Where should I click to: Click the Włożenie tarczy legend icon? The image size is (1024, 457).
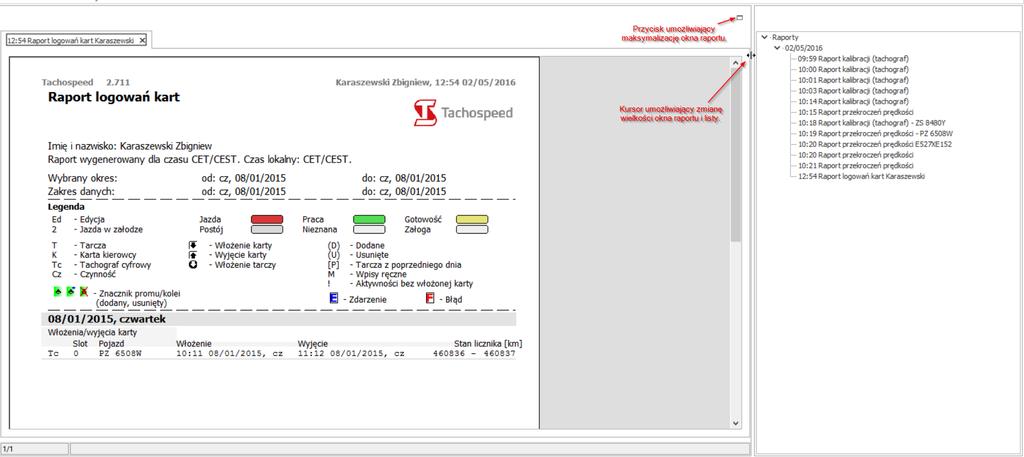coord(193,264)
